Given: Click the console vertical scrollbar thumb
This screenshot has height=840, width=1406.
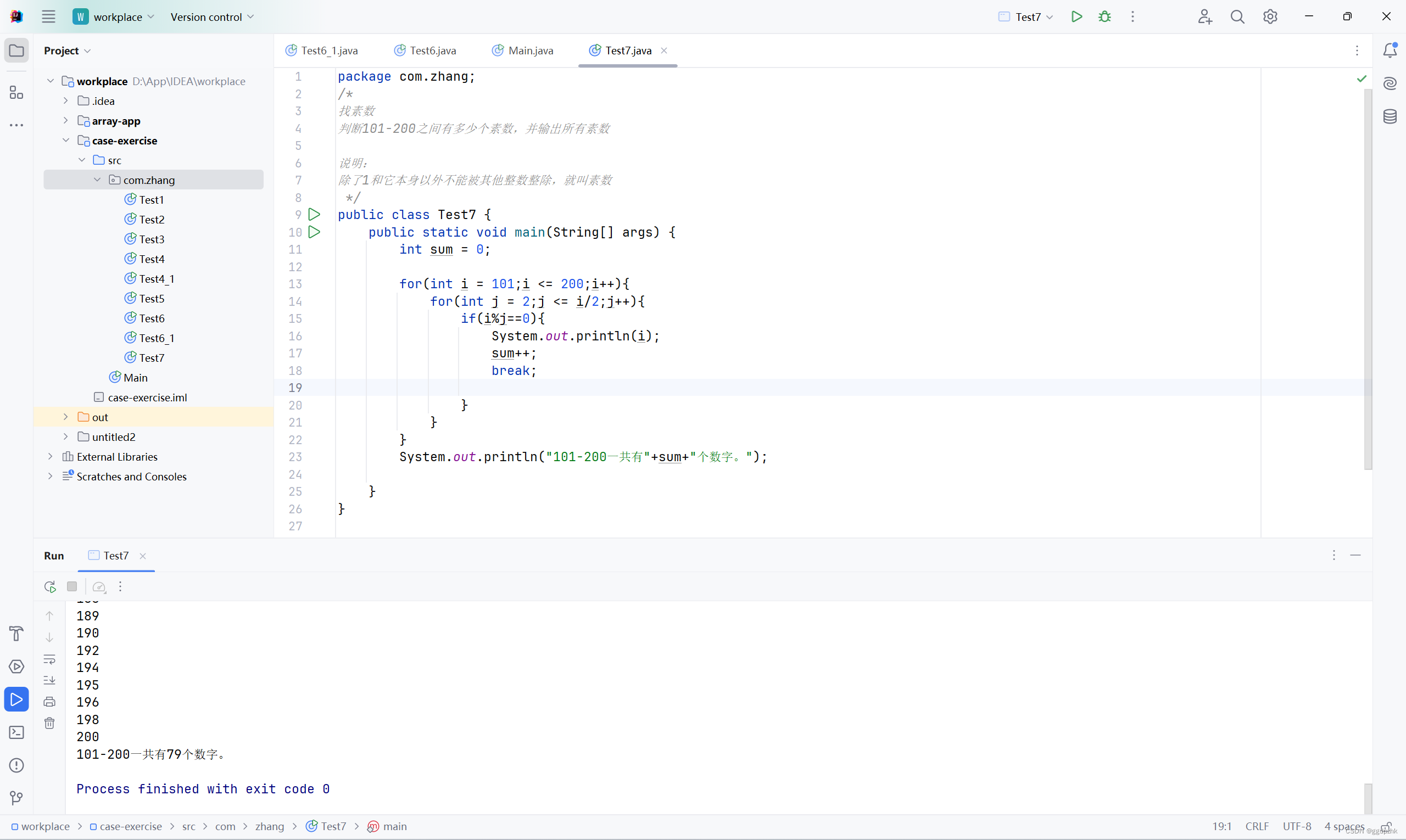Looking at the screenshot, I should tap(1368, 798).
